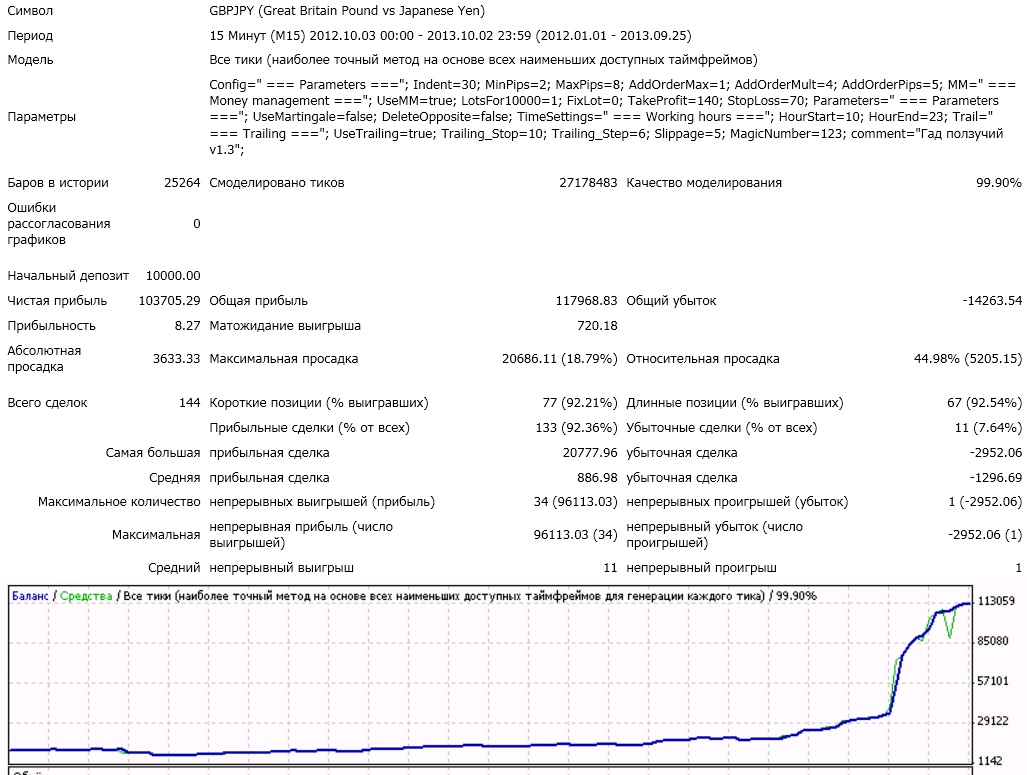The height and width of the screenshot is (775, 1027).
Task: Click chart axis value 57101
Action: tap(993, 681)
